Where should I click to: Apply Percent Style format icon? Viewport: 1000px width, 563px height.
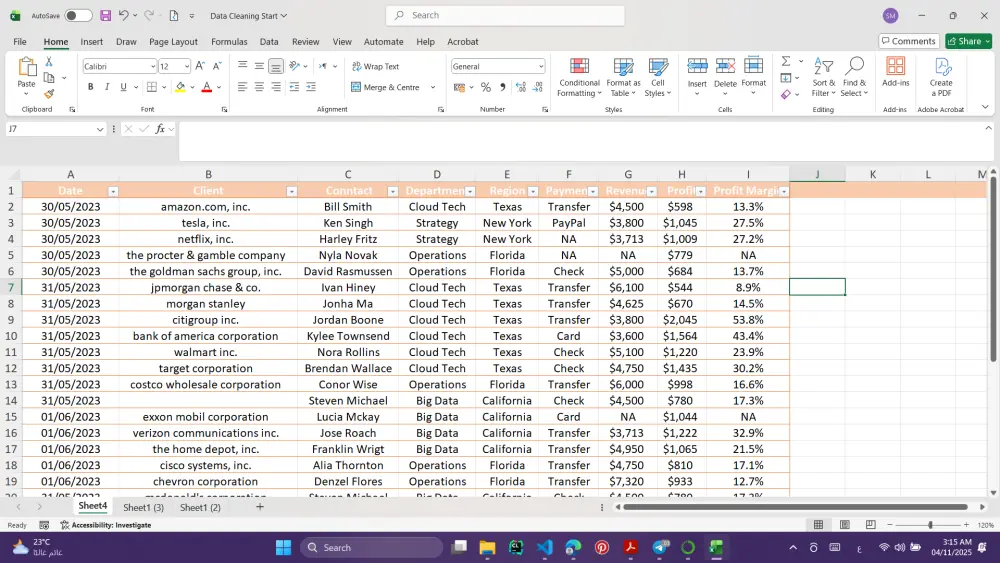486,87
